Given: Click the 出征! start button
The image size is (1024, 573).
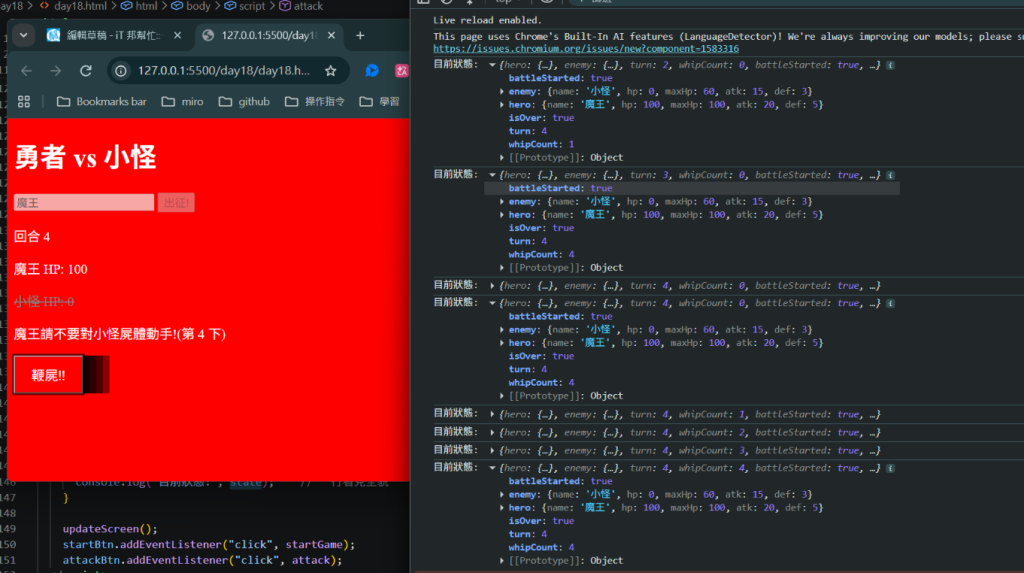Looking at the screenshot, I should click(176, 203).
